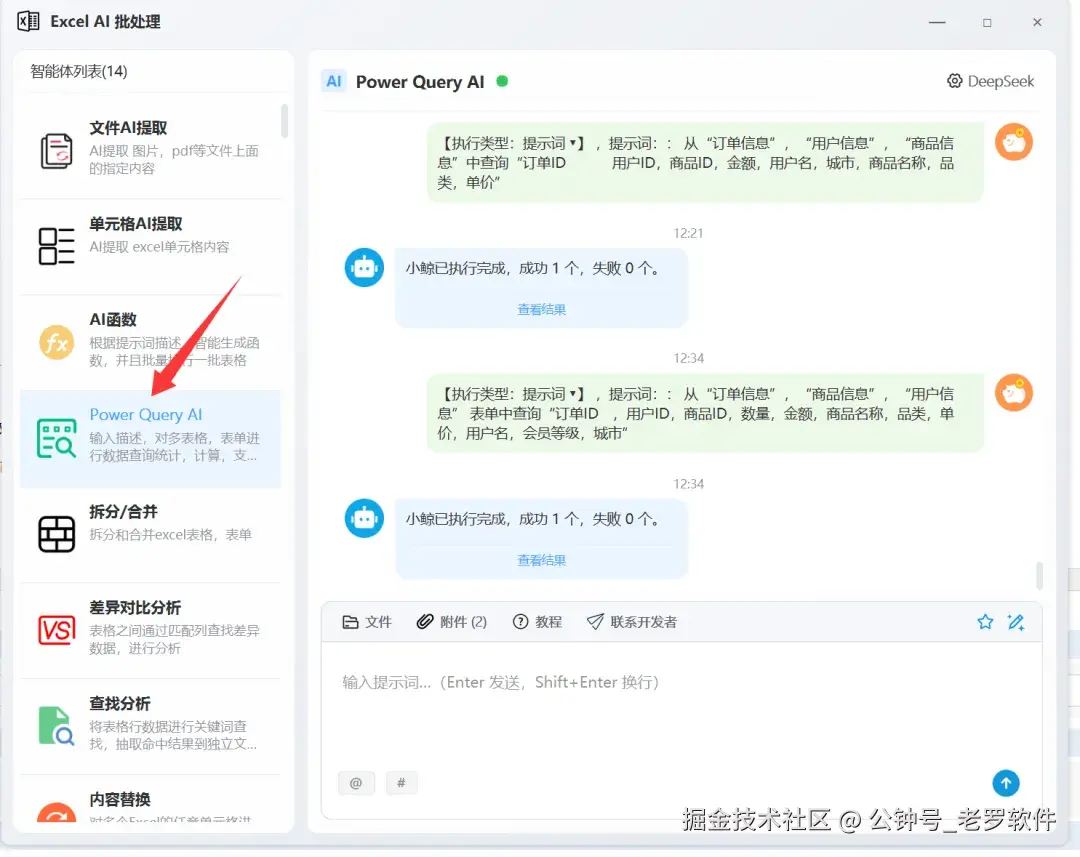
Task: Click 查看结果 link under last 12:34 reply
Action: pyautogui.click(x=541, y=560)
